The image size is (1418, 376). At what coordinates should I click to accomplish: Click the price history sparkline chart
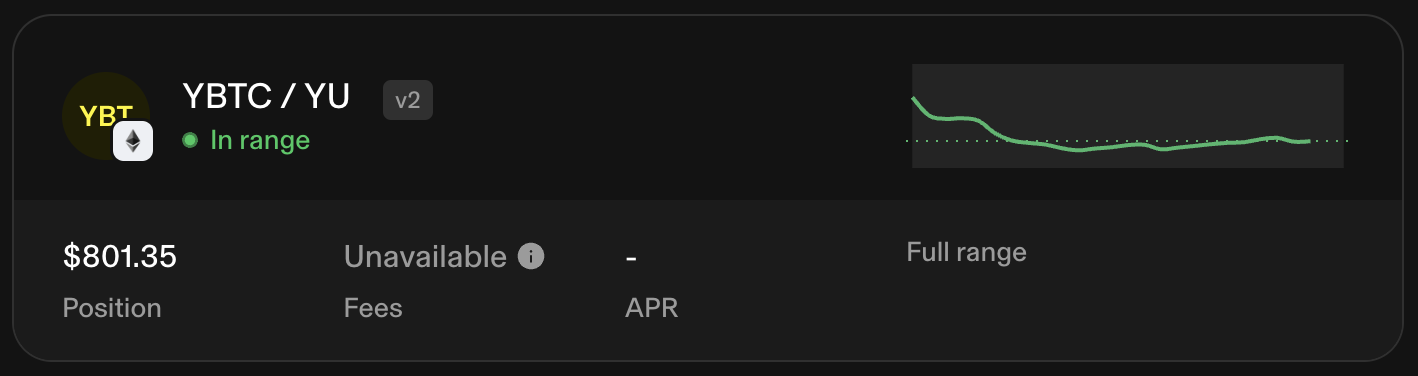(x=1127, y=116)
